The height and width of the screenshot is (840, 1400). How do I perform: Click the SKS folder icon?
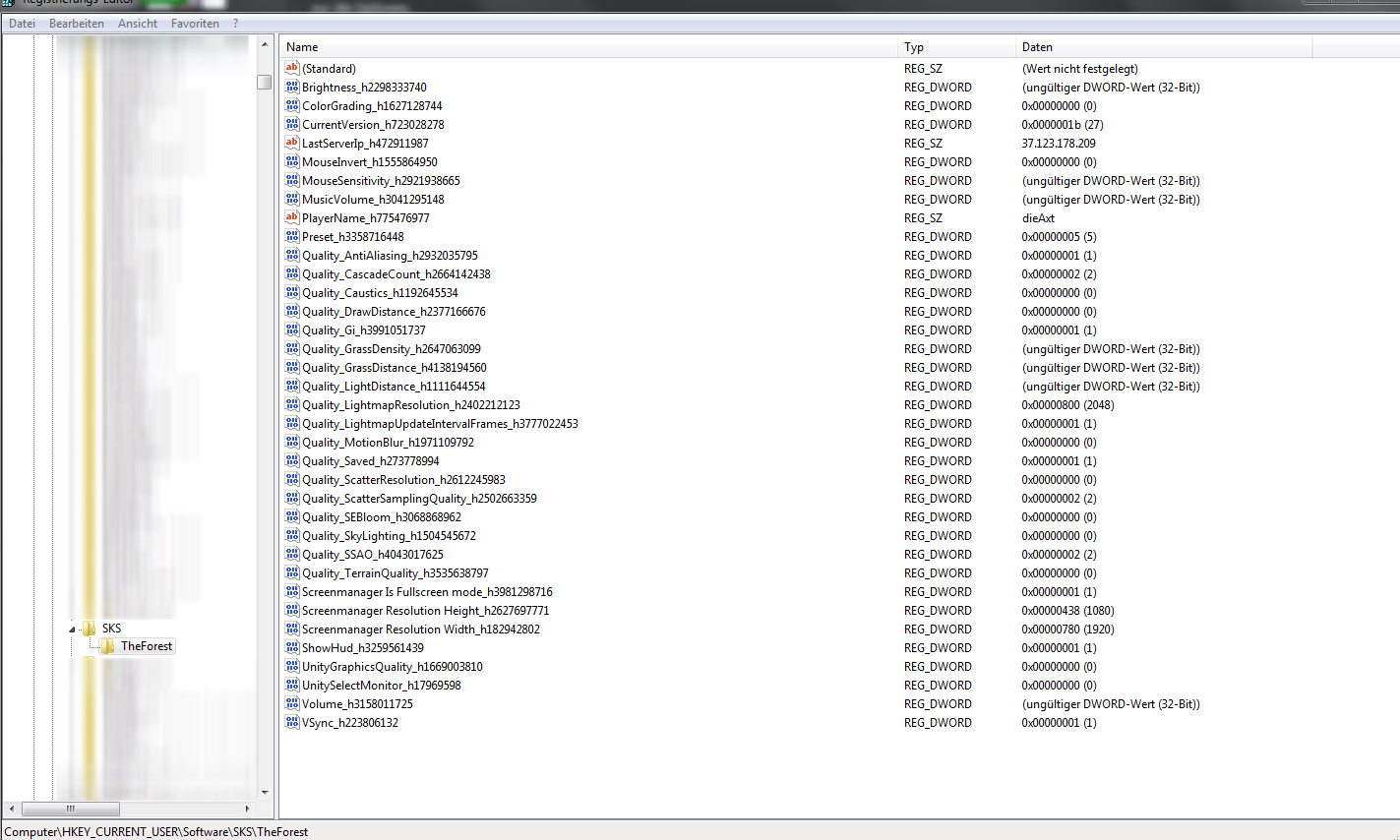pos(90,628)
